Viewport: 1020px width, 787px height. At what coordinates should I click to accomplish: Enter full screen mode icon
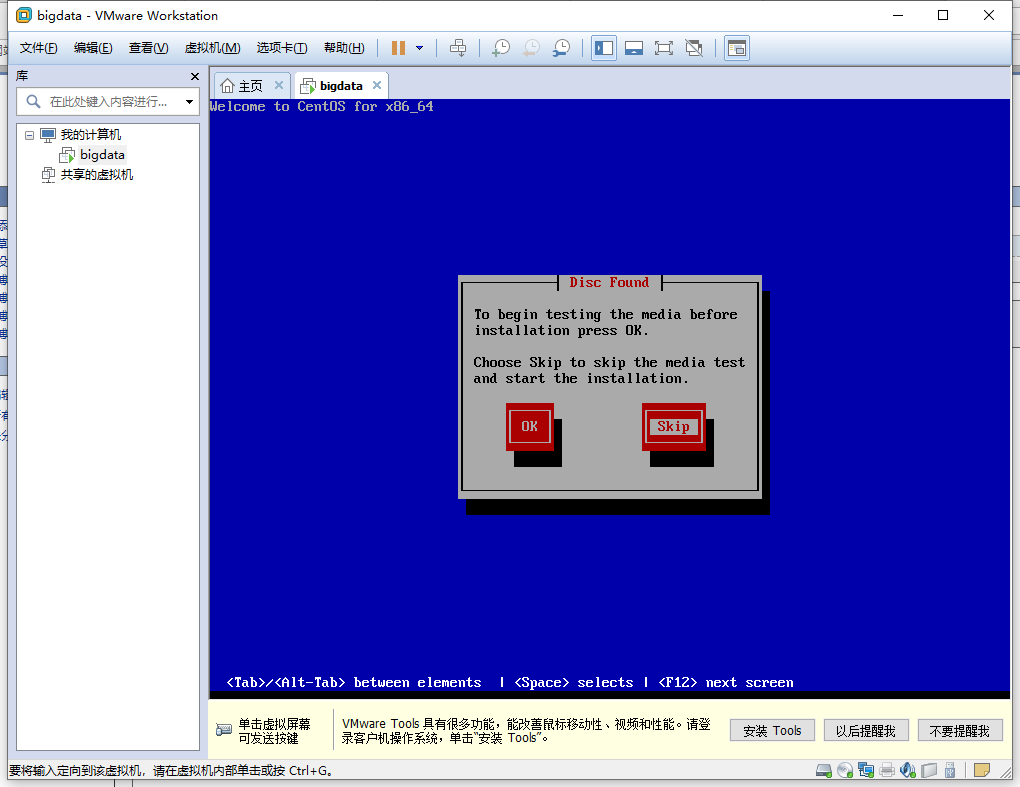point(664,48)
